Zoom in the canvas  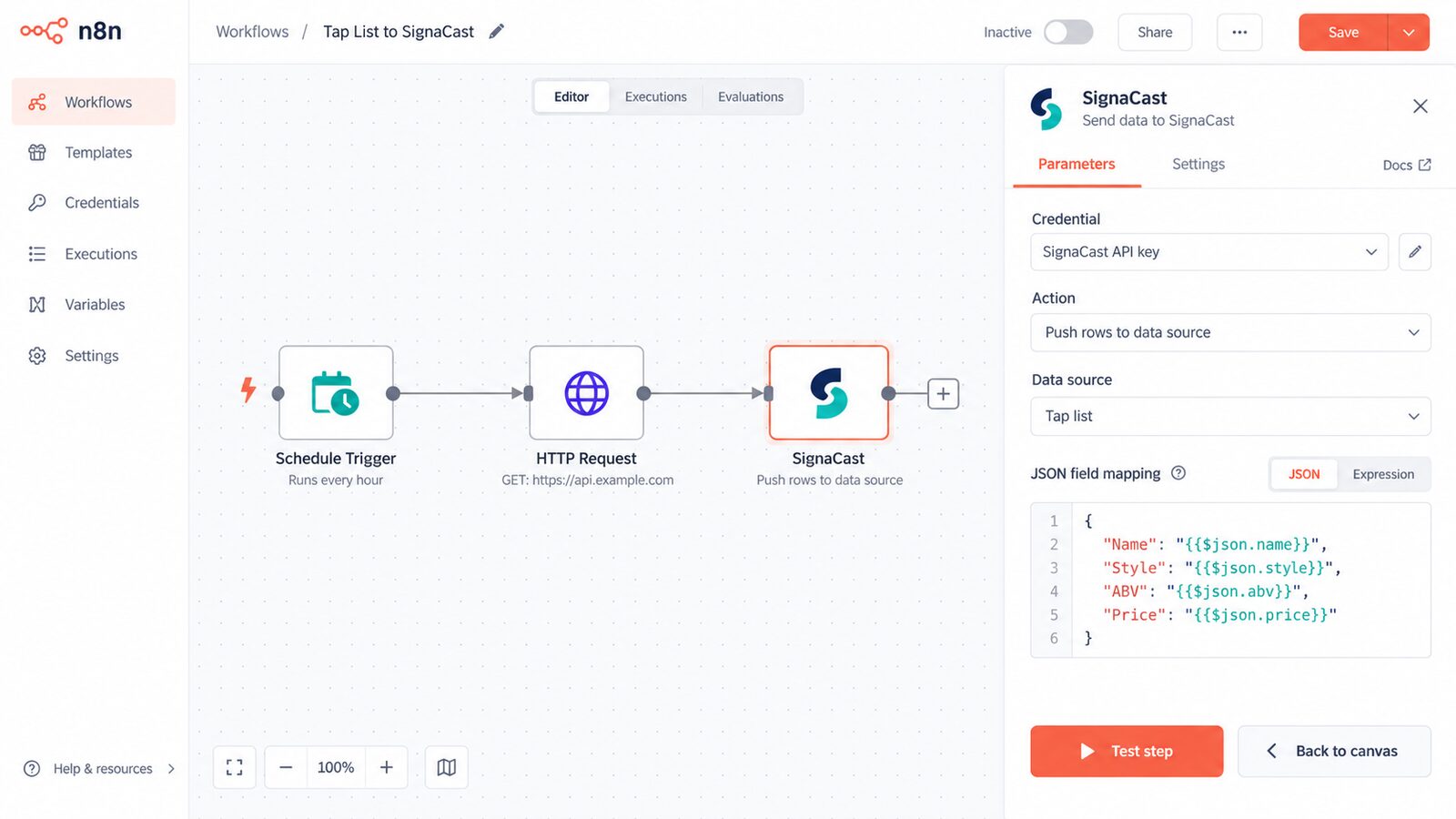point(387,767)
